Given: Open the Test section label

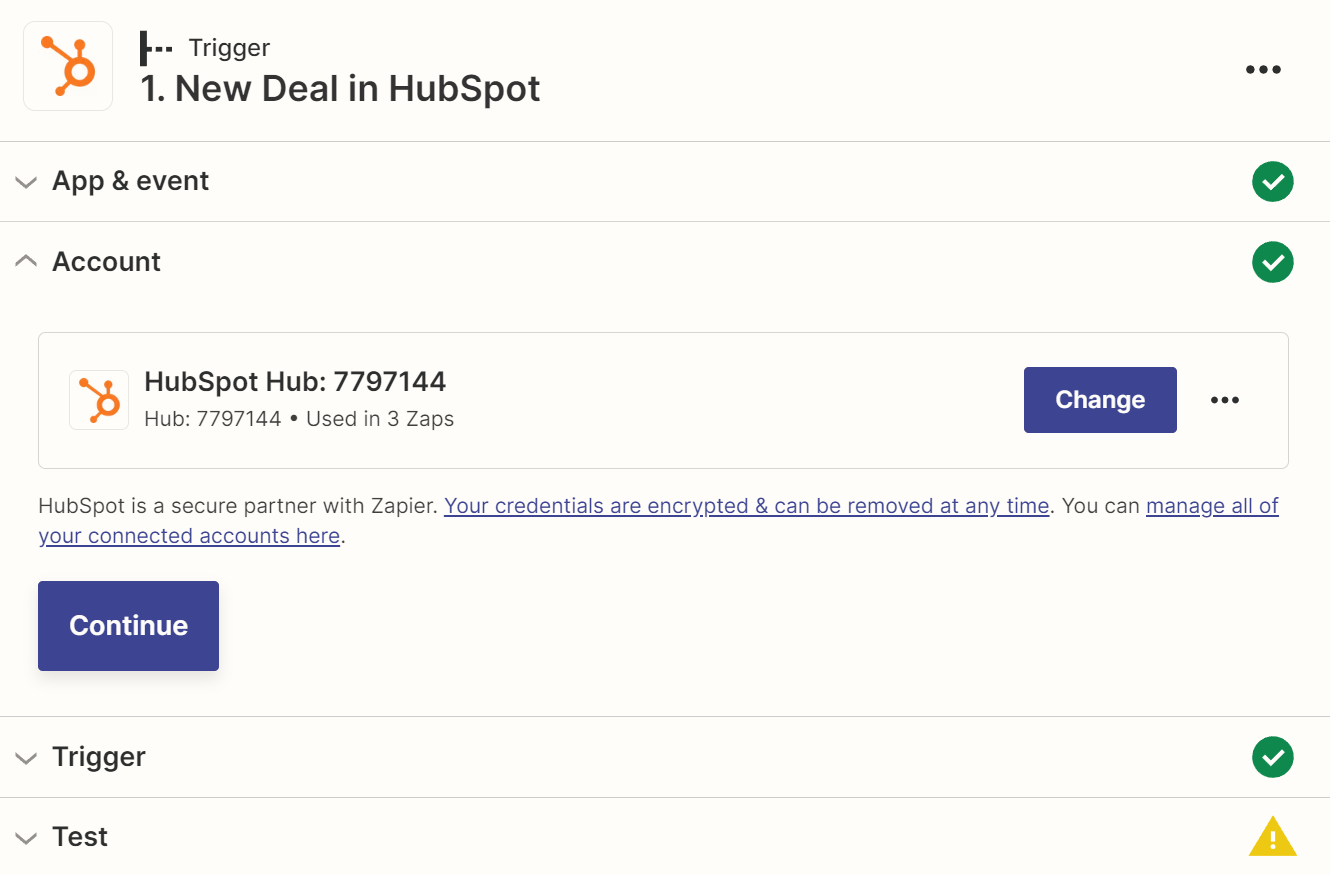Looking at the screenshot, I should tap(80, 836).
